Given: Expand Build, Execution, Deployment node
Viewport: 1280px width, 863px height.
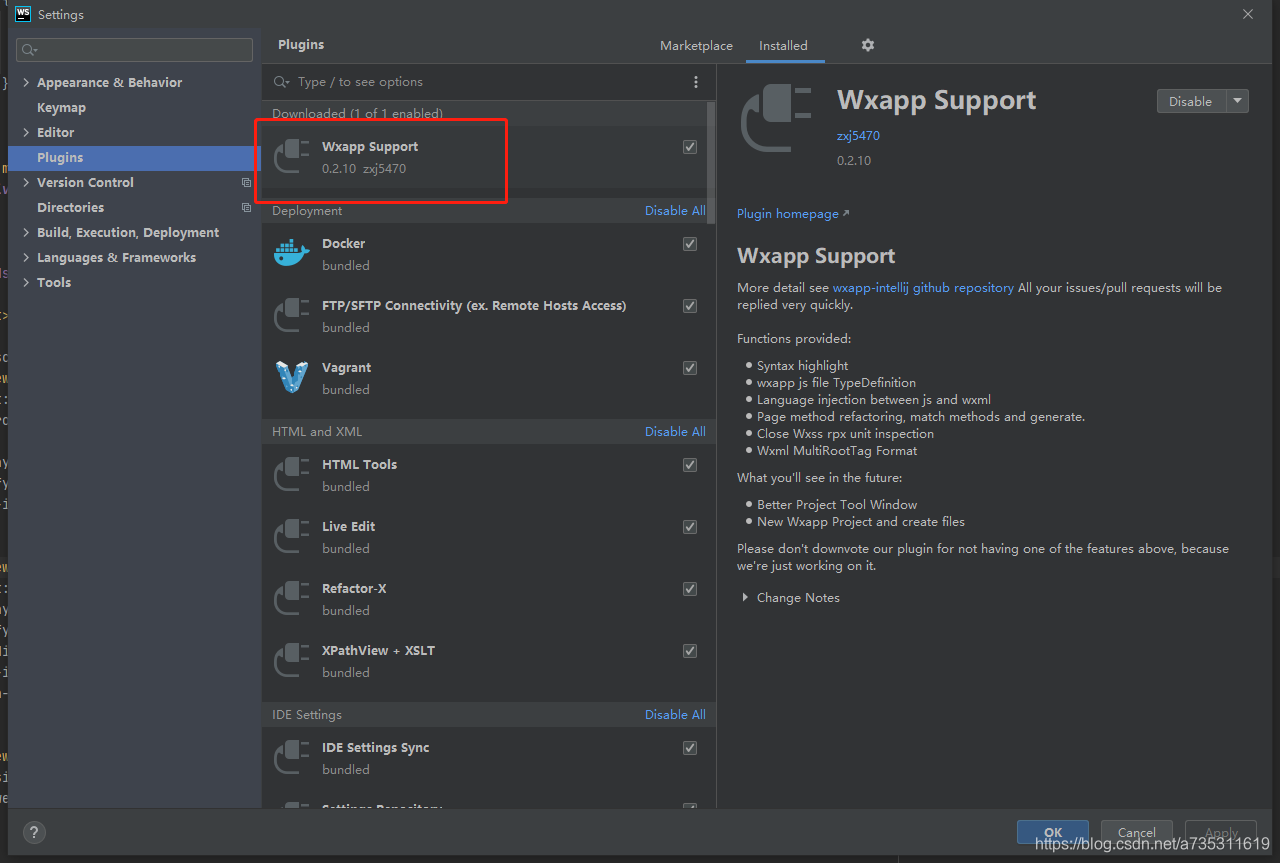Looking at the screenshot, I should (26, 233).
